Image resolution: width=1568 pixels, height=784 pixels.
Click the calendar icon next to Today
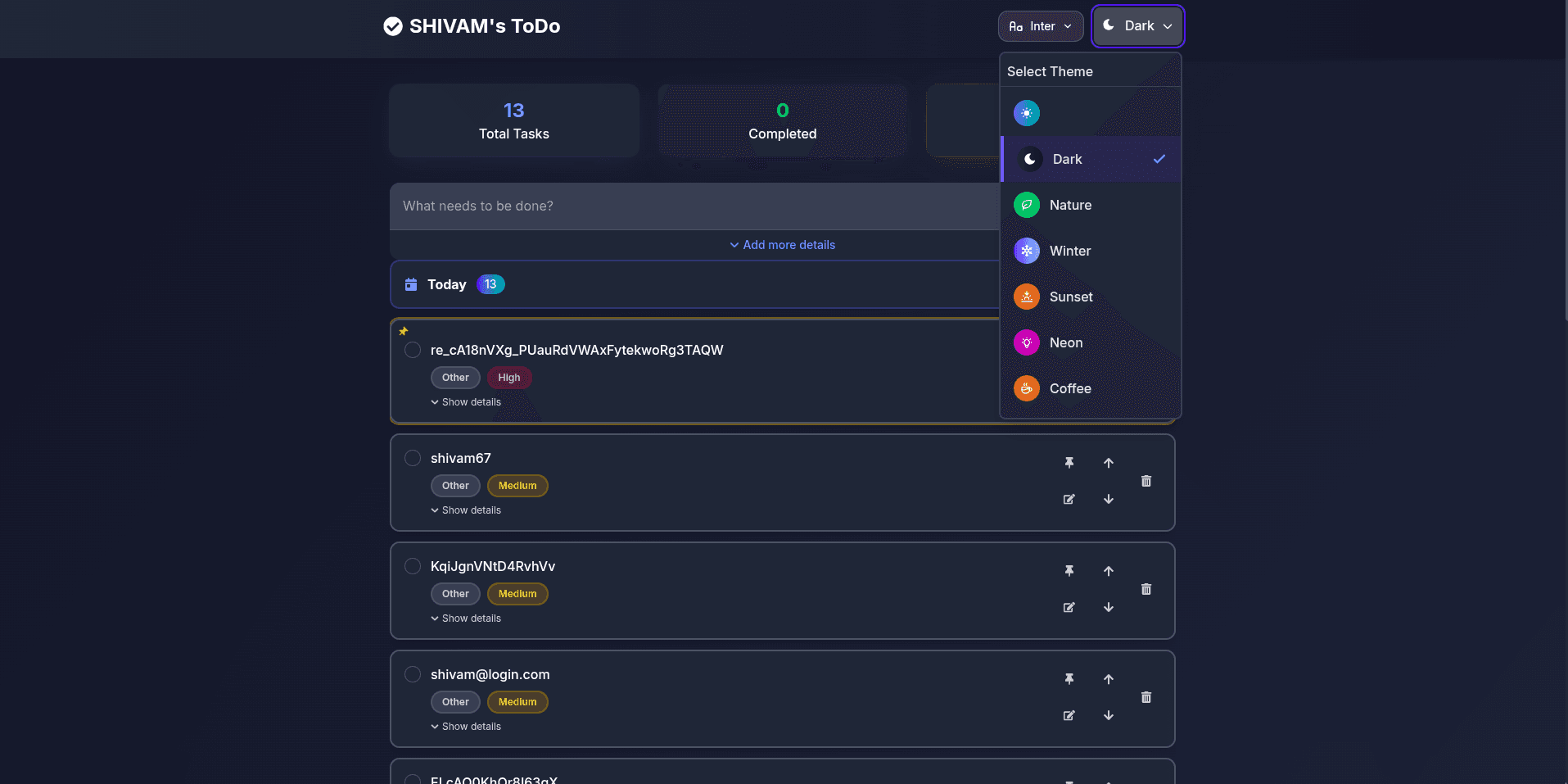coord(411,284)
